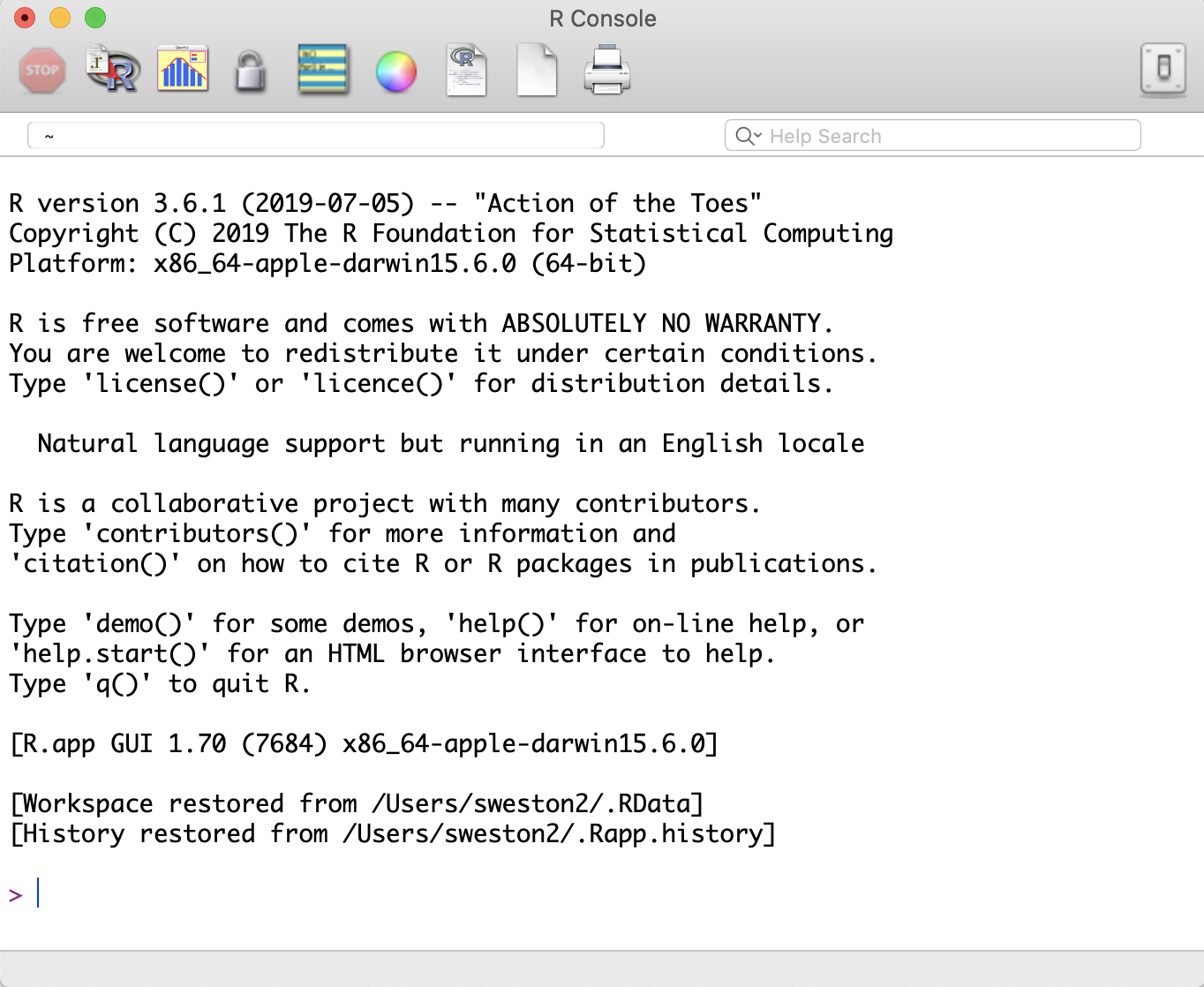This screenshot has height=987, width=1204.
Task: Click the R version 3.6.1 line
Action: [x=385, y=203]
